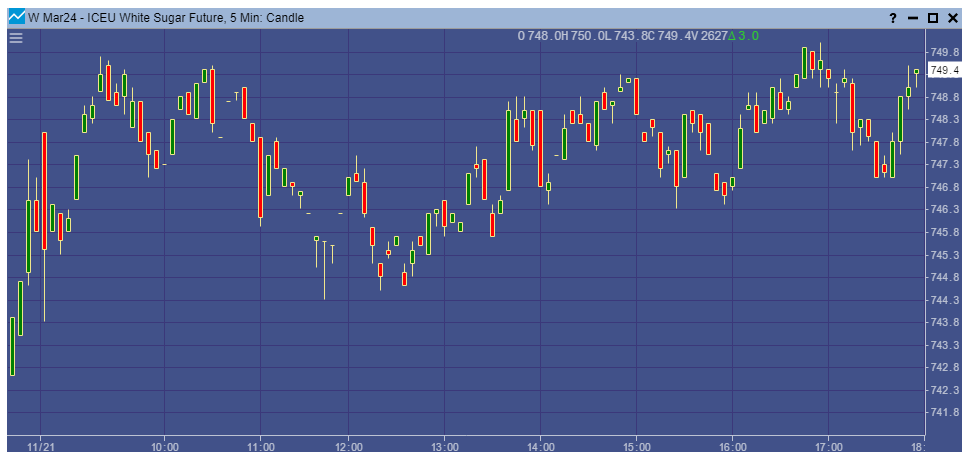The height and width of the screenshot is (458, 971).
Task: Click the 17:00 time axis label
Action: 829,447
